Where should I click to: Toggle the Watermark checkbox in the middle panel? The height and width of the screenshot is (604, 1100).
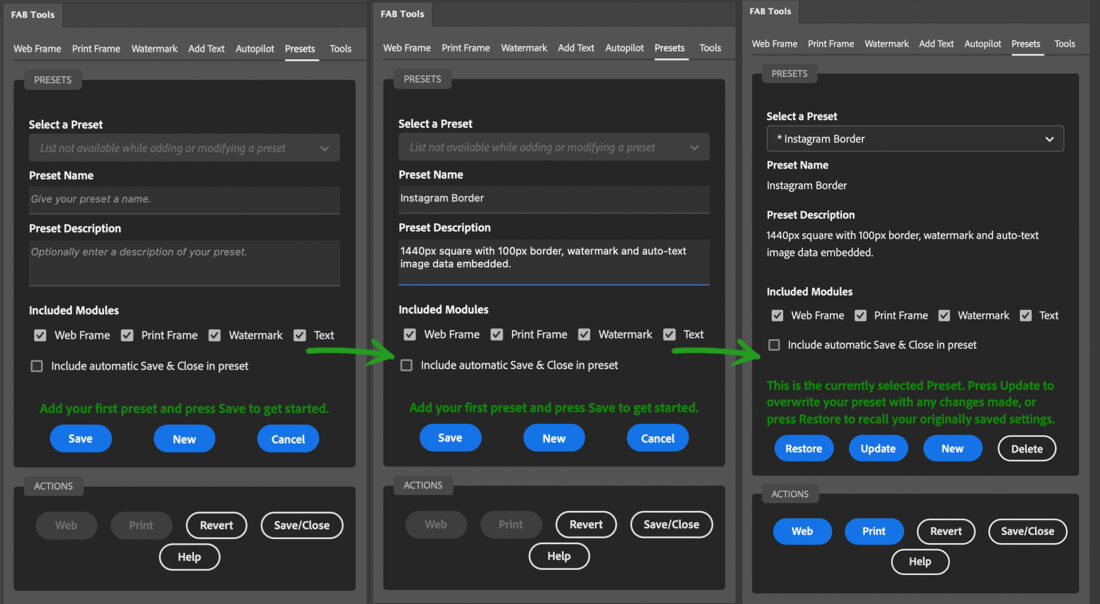584,334
